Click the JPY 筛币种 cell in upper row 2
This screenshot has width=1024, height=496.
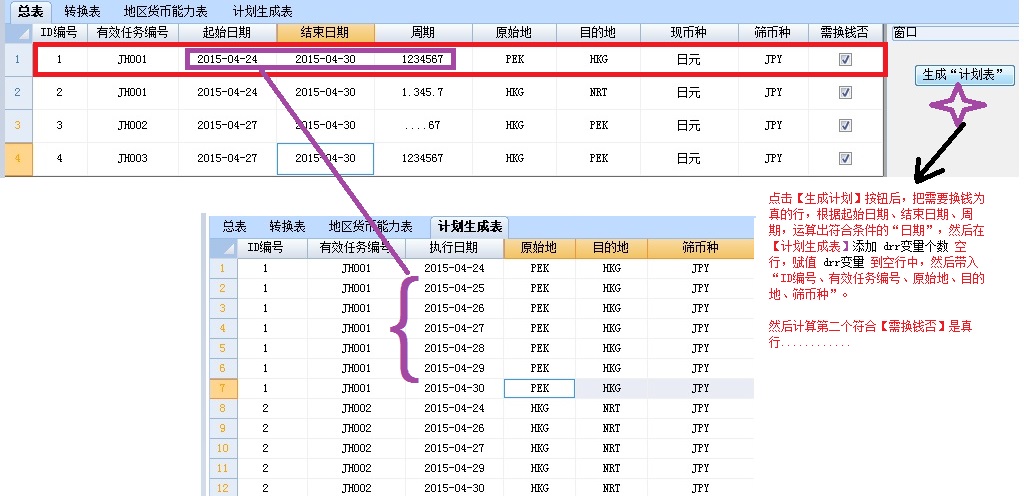(x=773, y=93)
